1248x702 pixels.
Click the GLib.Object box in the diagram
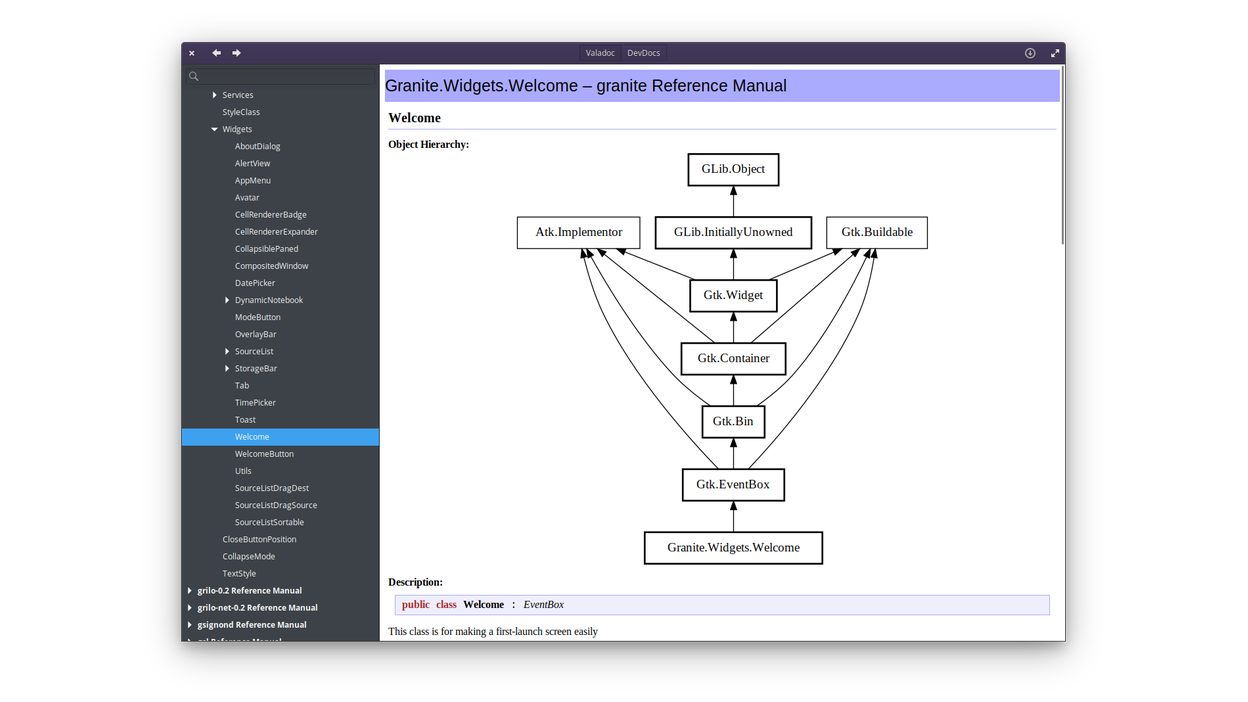click(x=733, y=169)
